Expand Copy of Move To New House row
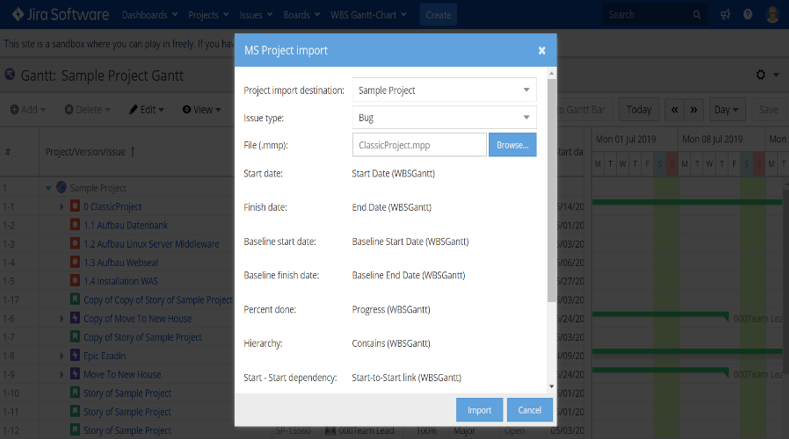The width and height of the screenshot is (789, 439). (61, 318)
